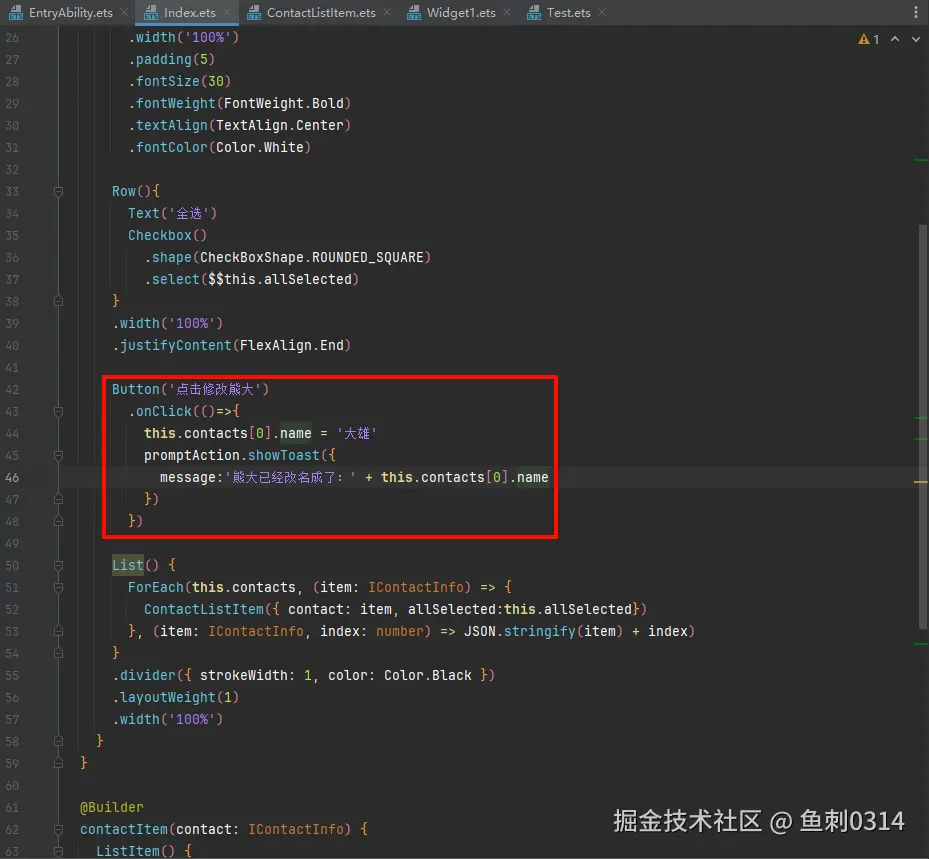Open the ContactListItem.ets tab
The height and width of the screenshot is (859, 929).
point(320,12)
